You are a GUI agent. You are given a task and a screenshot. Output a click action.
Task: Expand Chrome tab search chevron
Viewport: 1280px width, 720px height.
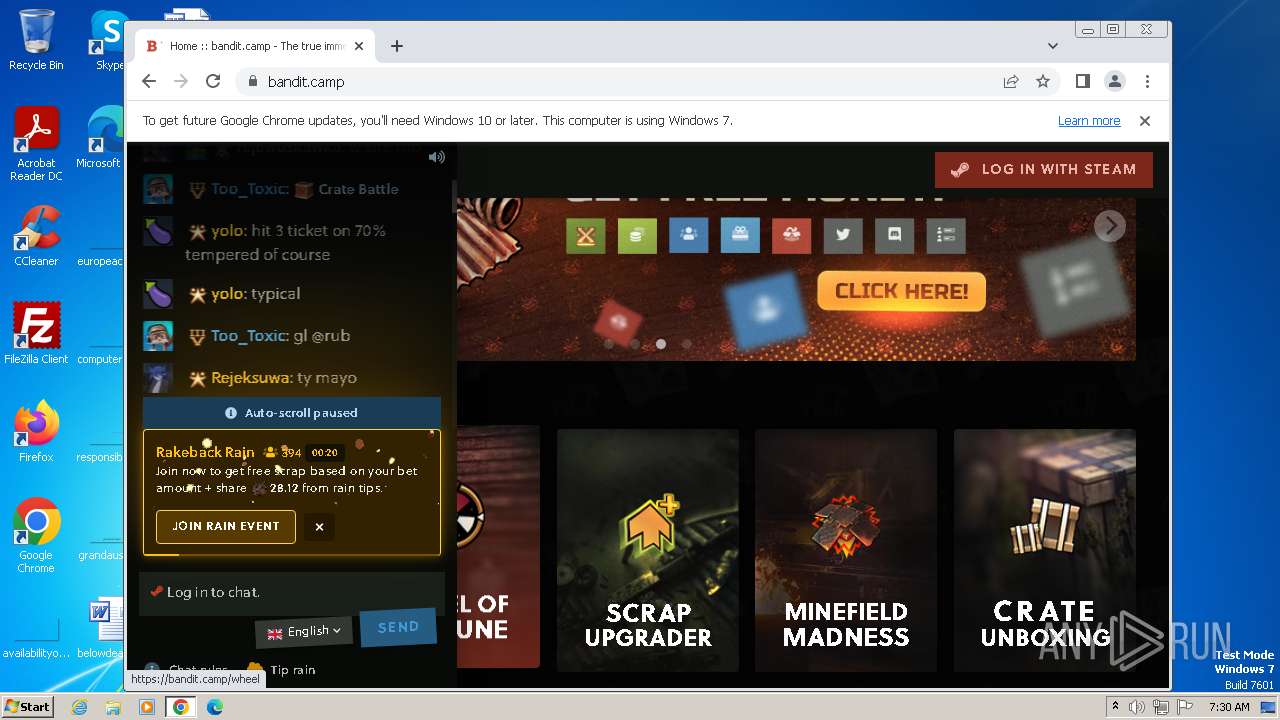[x=1052, y=46]
